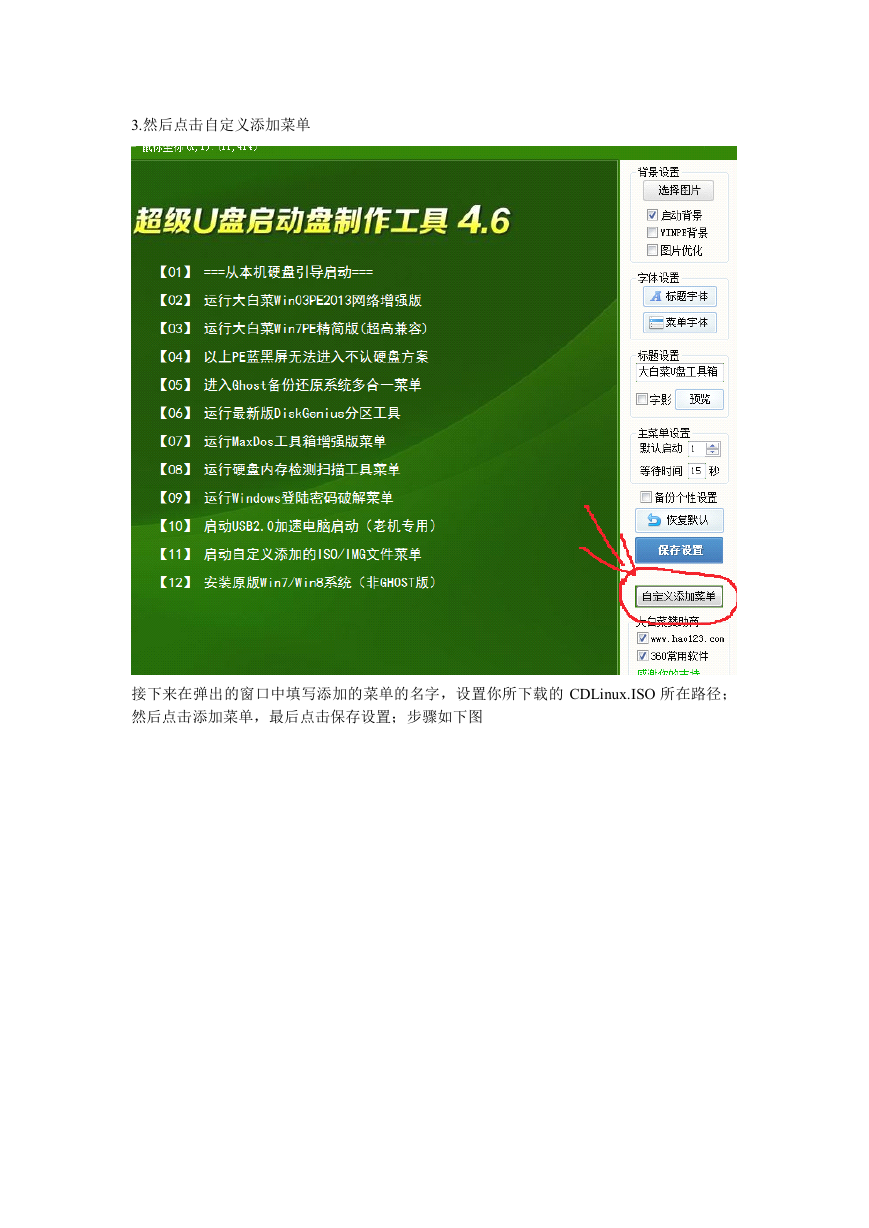
Task: Select menu entry 【11】 启动自定义添加的ISO/IMG文件菜单
Action: click(288, 553)
